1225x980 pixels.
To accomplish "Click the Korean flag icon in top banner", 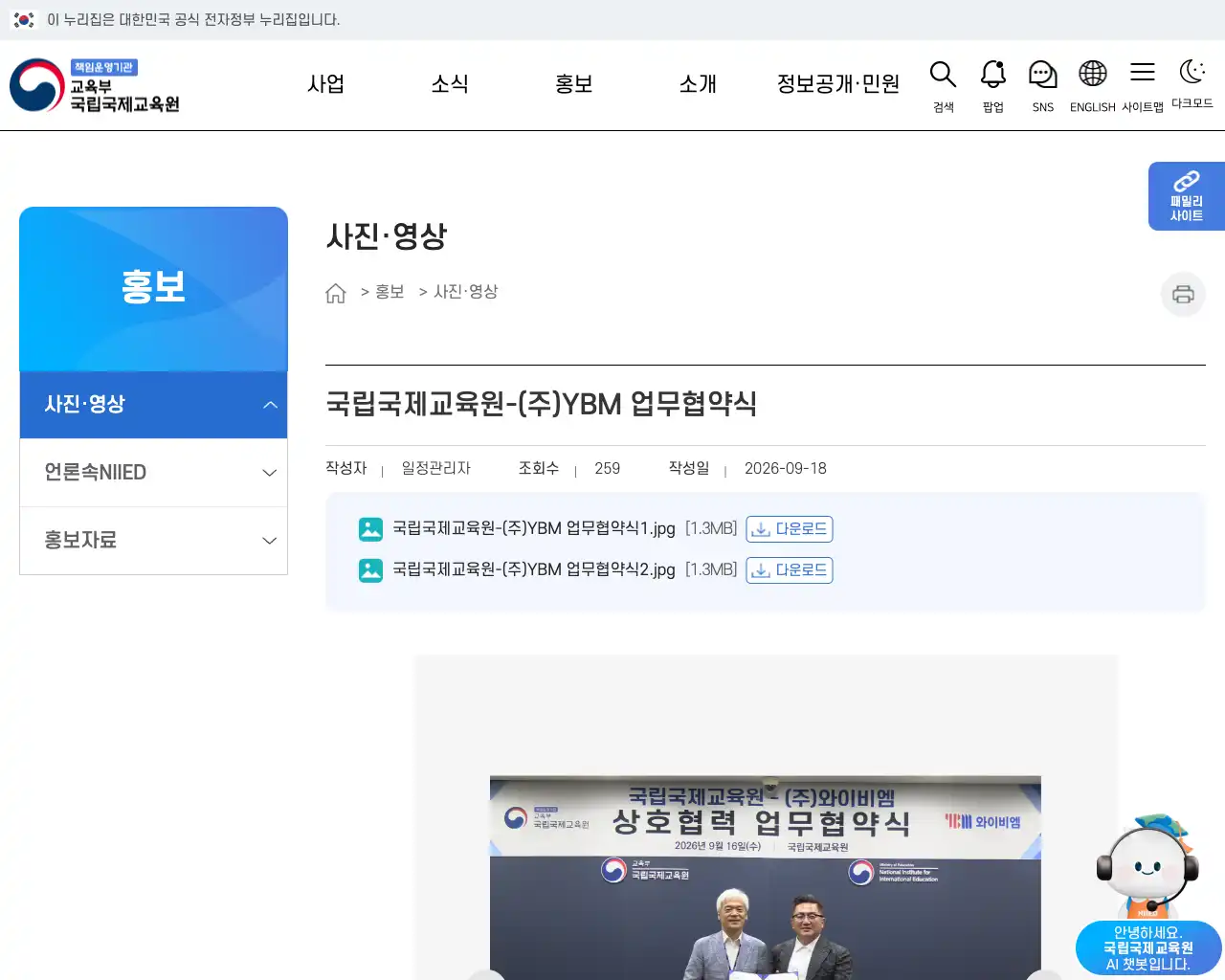I will [x=24, y=20].
